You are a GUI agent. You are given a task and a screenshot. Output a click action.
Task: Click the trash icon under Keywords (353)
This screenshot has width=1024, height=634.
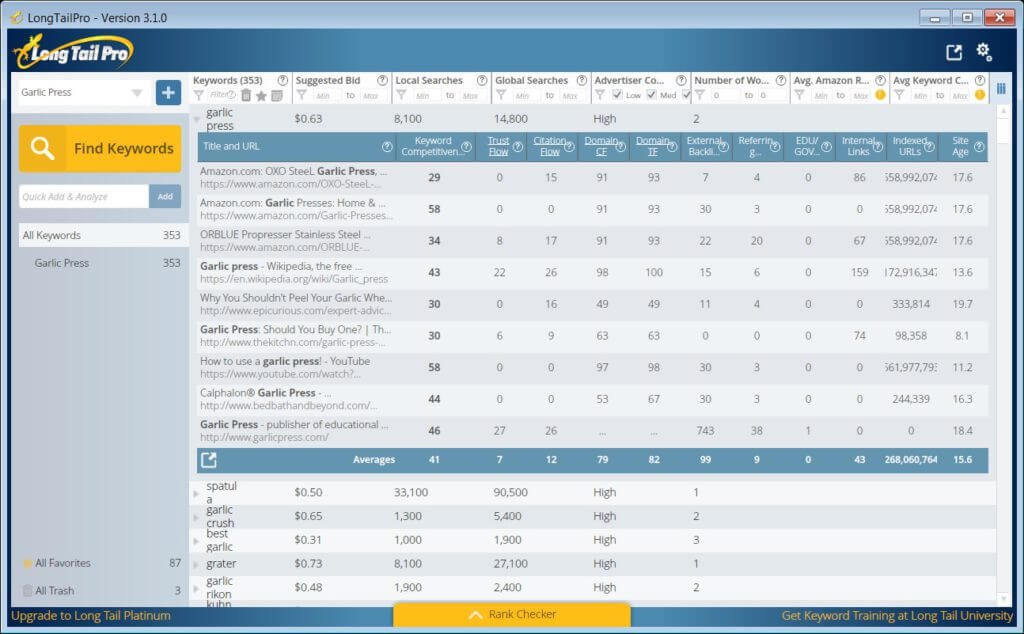coord(246,95)
